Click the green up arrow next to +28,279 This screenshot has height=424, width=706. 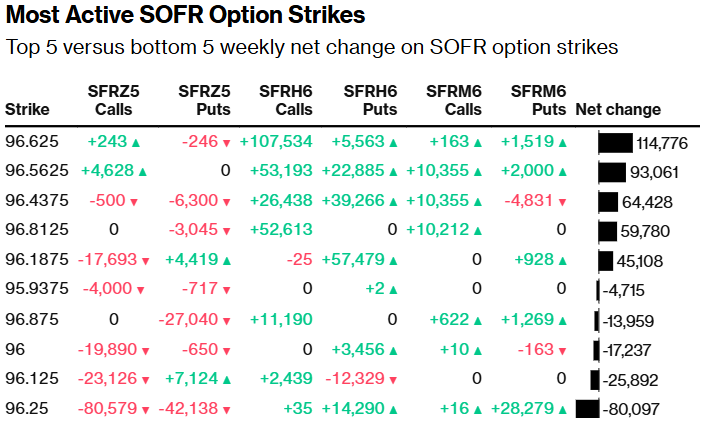click(x=562, y=409)
